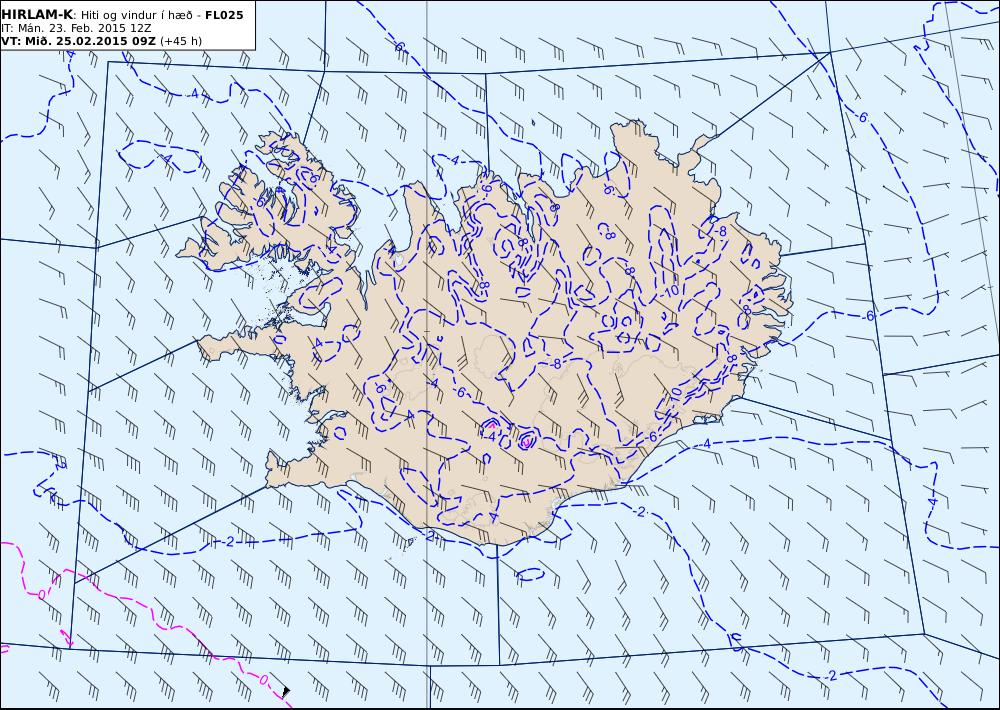Viewport: 1000px width, 710px height.
Task: Select the initial time line 'IT: Mán. 23. Feb. 2015 12Z'
Action: coord(77,28)
